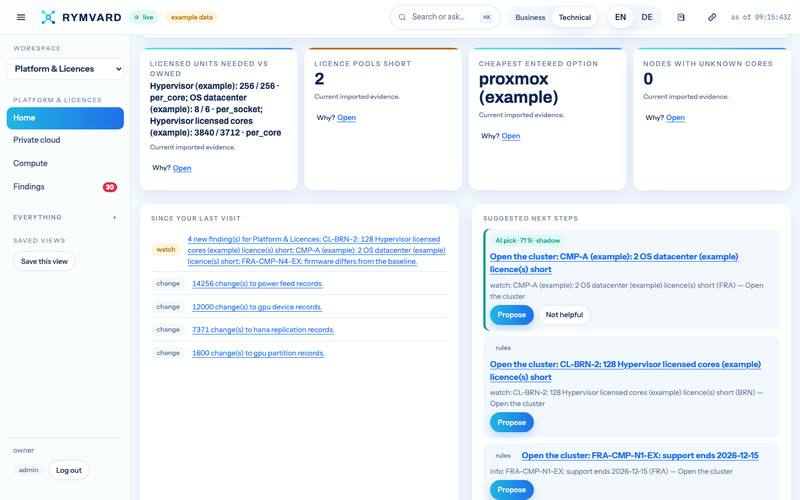Open the hamburger navigation menu
The height and width of the screenshot is (500, 800).
click(21, 17)
